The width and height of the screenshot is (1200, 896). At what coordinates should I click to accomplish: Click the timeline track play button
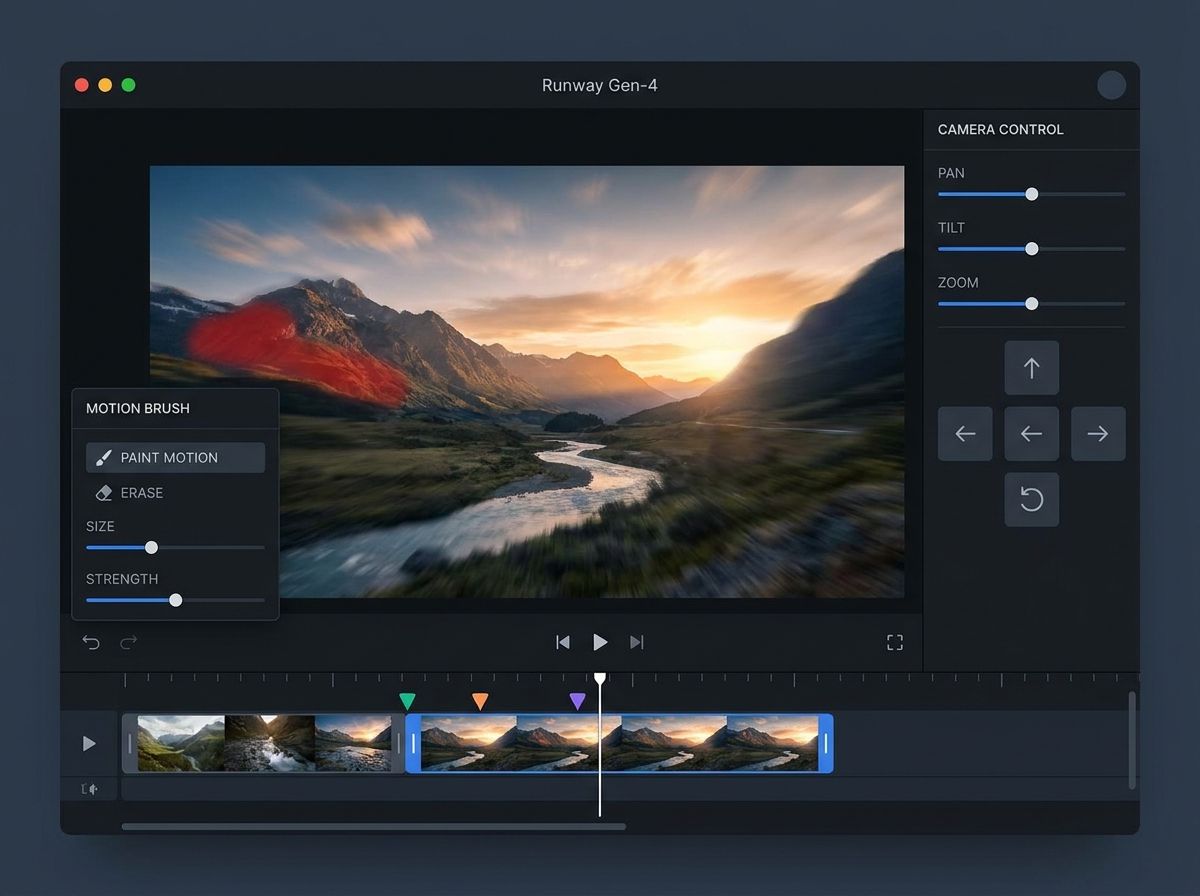pyautogui.click(x=89, y=743)
